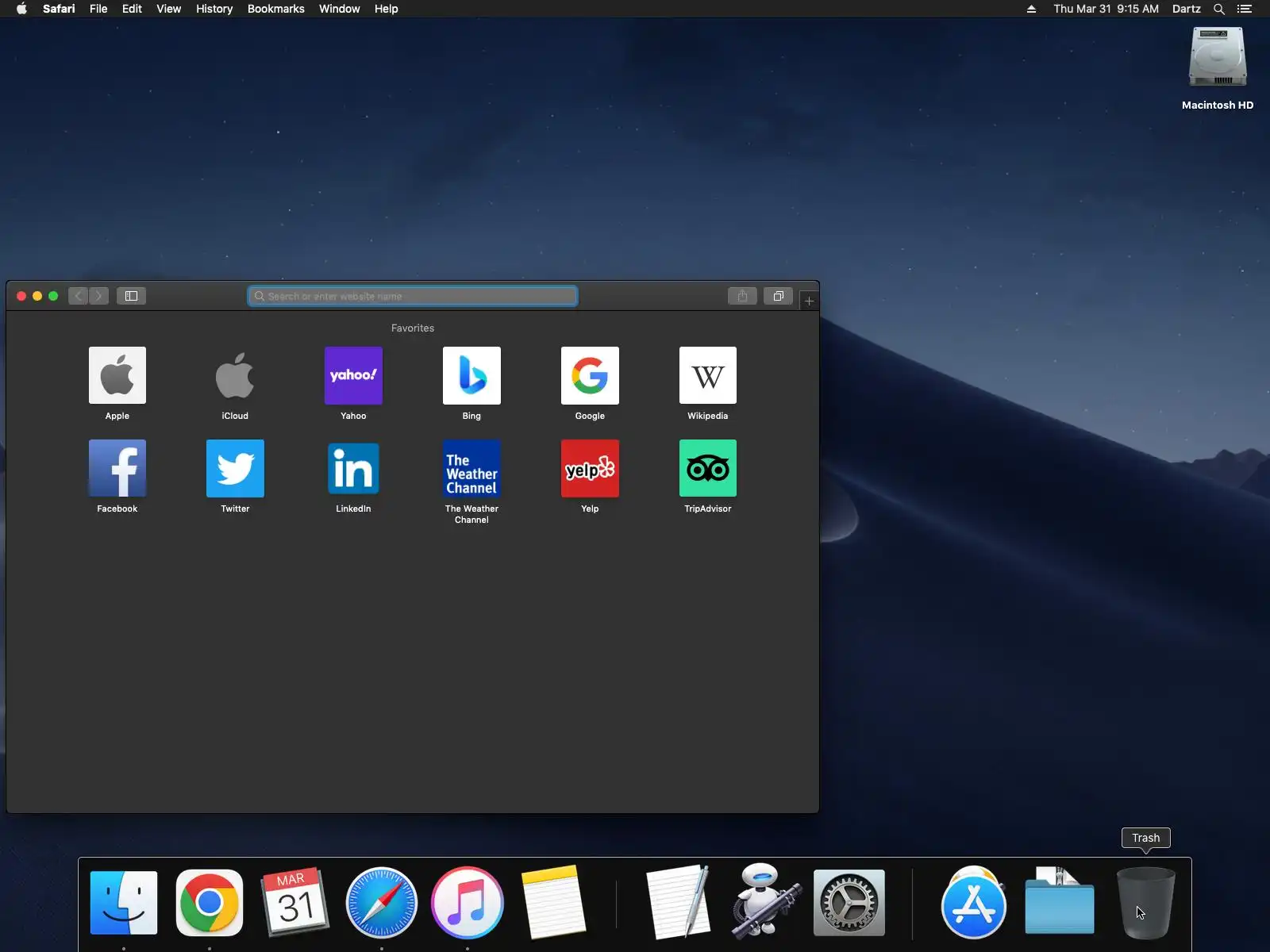Launch Google Chrome from the Dock
The image size is (1270, 952).
(x=210, y=903)
